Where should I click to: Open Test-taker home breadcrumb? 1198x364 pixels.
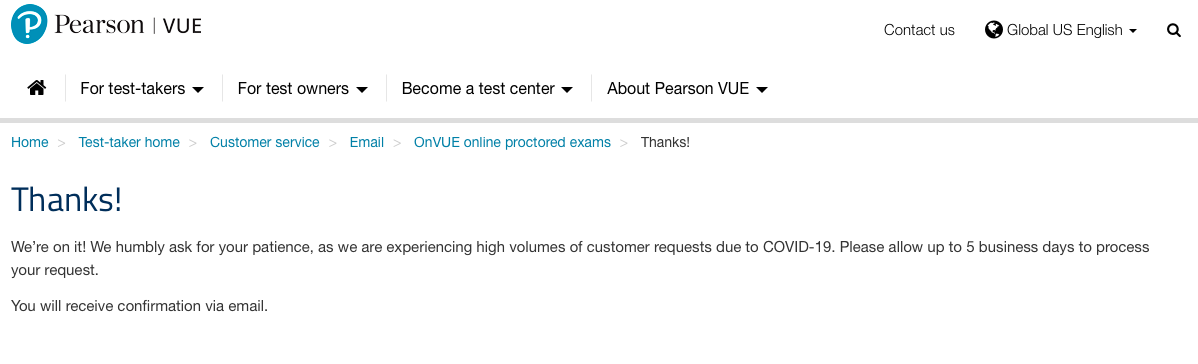[129, 142]
